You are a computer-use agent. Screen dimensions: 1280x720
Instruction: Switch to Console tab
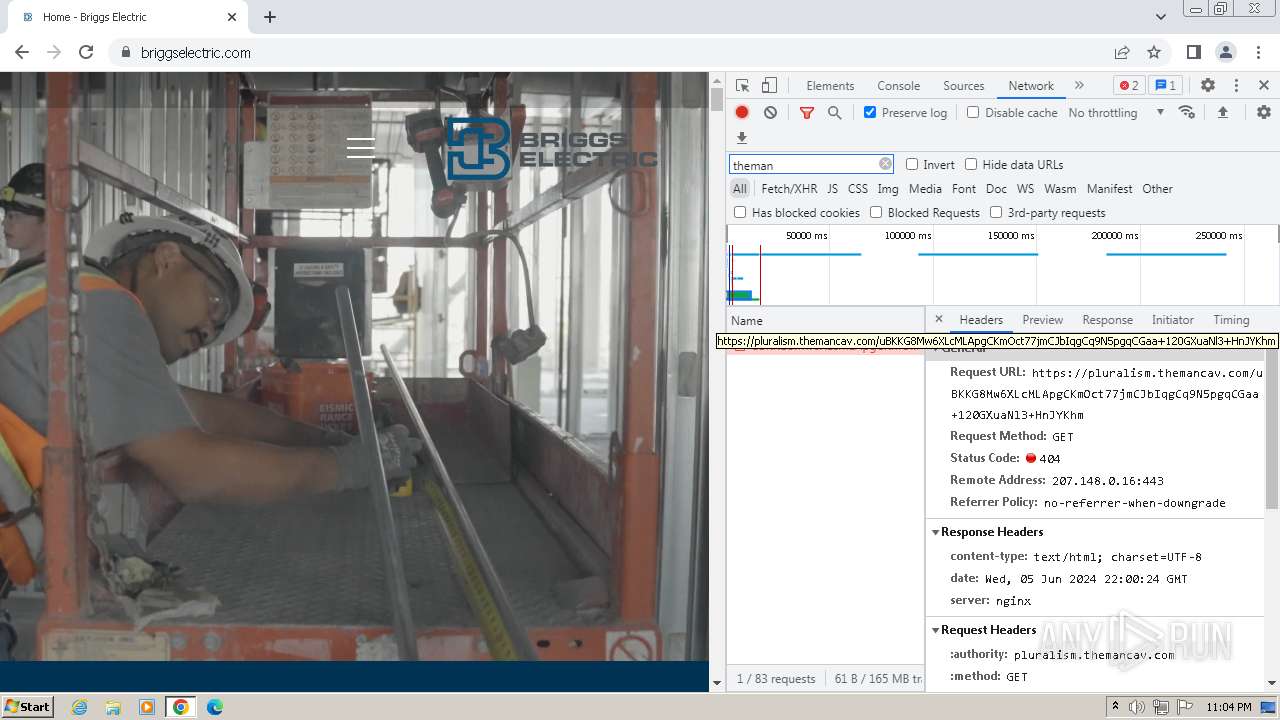click(x=898, y=86)
